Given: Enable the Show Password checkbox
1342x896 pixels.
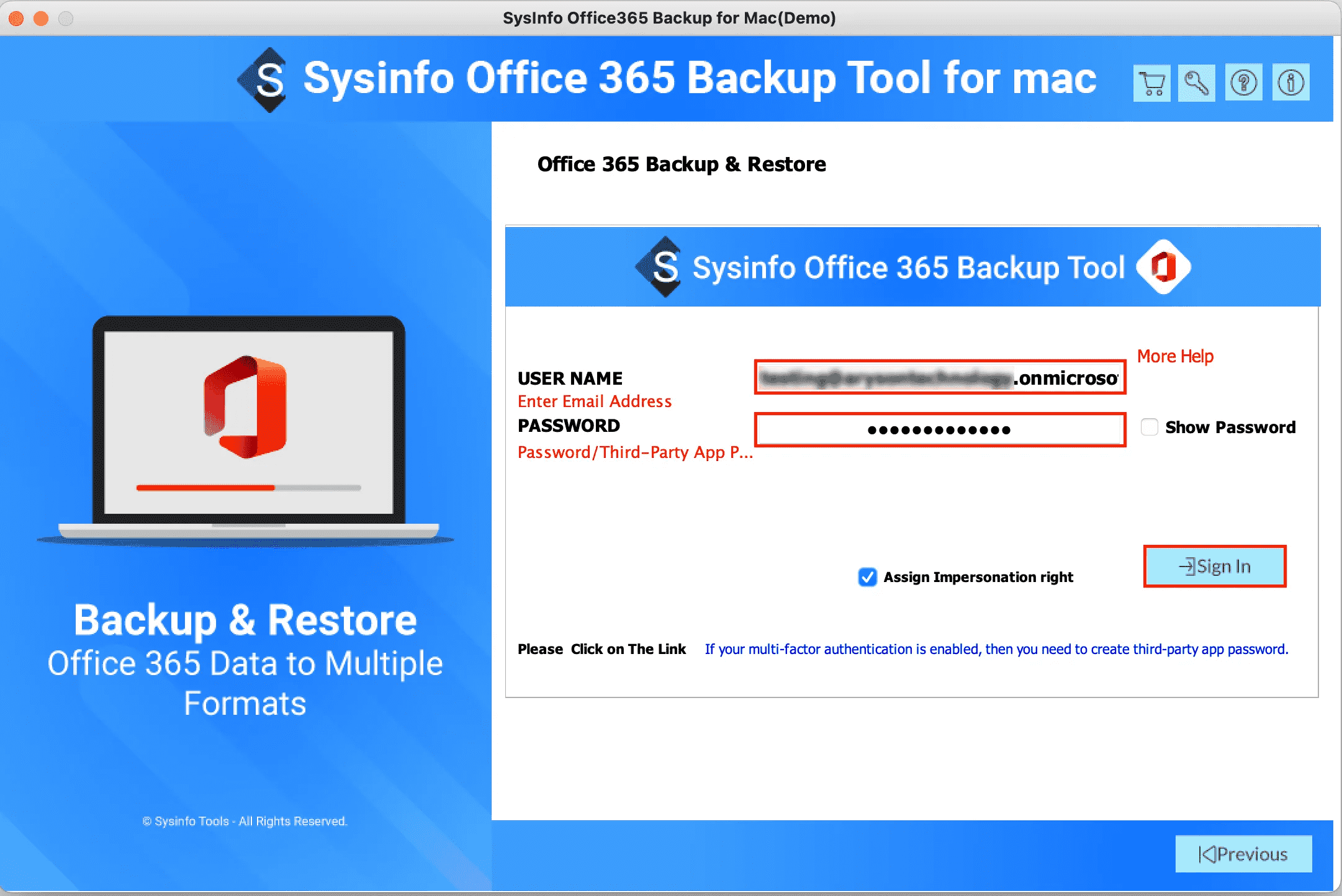Looking at the screenshot, I should pos(1149,427).
